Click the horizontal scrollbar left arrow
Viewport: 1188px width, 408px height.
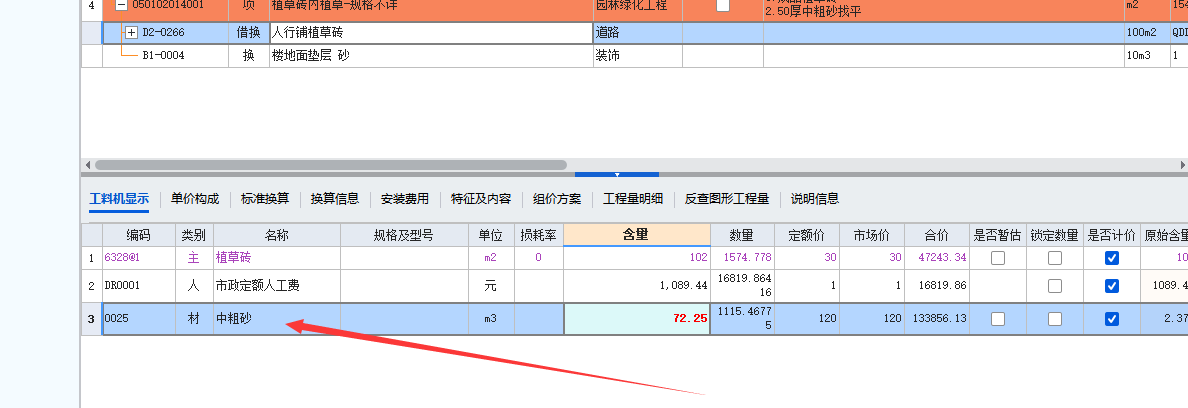[x=88, y=165]
